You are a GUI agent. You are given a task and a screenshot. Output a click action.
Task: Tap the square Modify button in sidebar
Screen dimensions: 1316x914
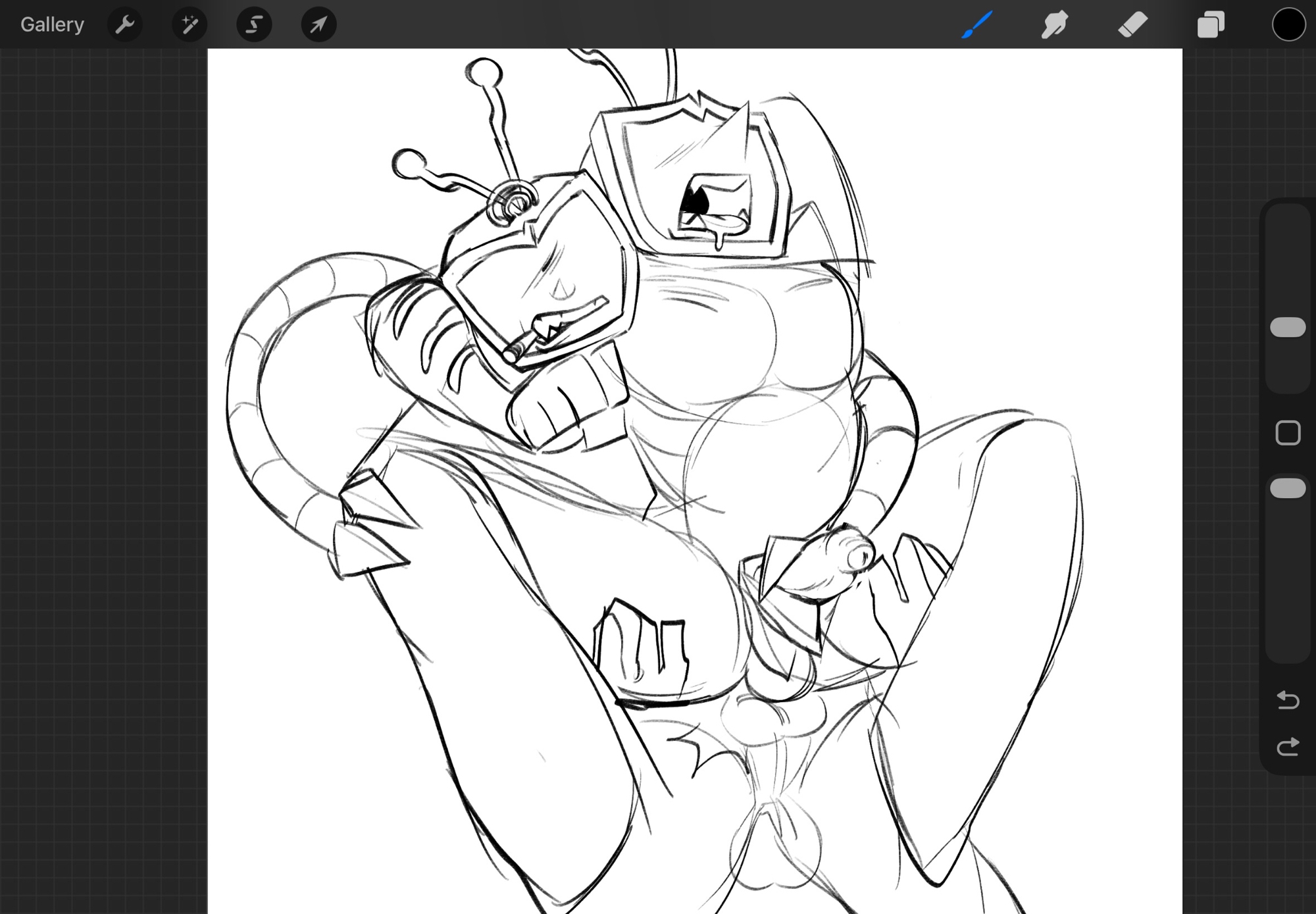1288,433
